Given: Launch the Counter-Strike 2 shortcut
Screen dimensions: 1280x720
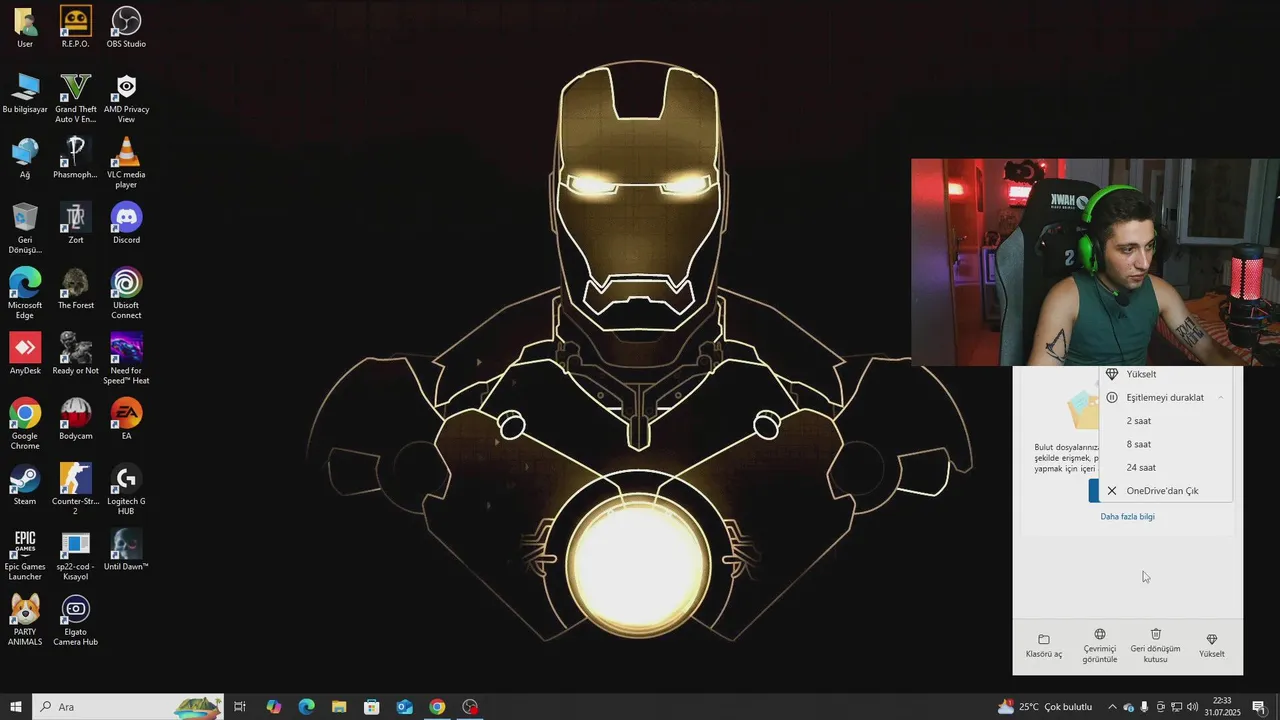Looking at the screenshot, I should pos(75,489).
